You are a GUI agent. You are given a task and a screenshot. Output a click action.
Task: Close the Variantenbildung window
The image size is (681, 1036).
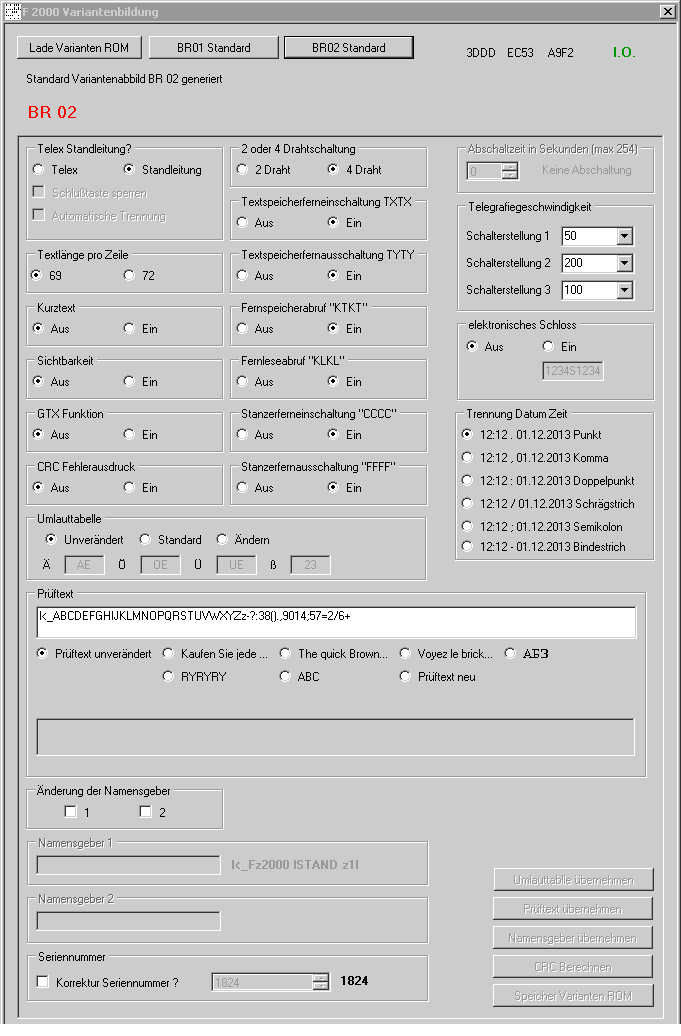tap(666, 11)
